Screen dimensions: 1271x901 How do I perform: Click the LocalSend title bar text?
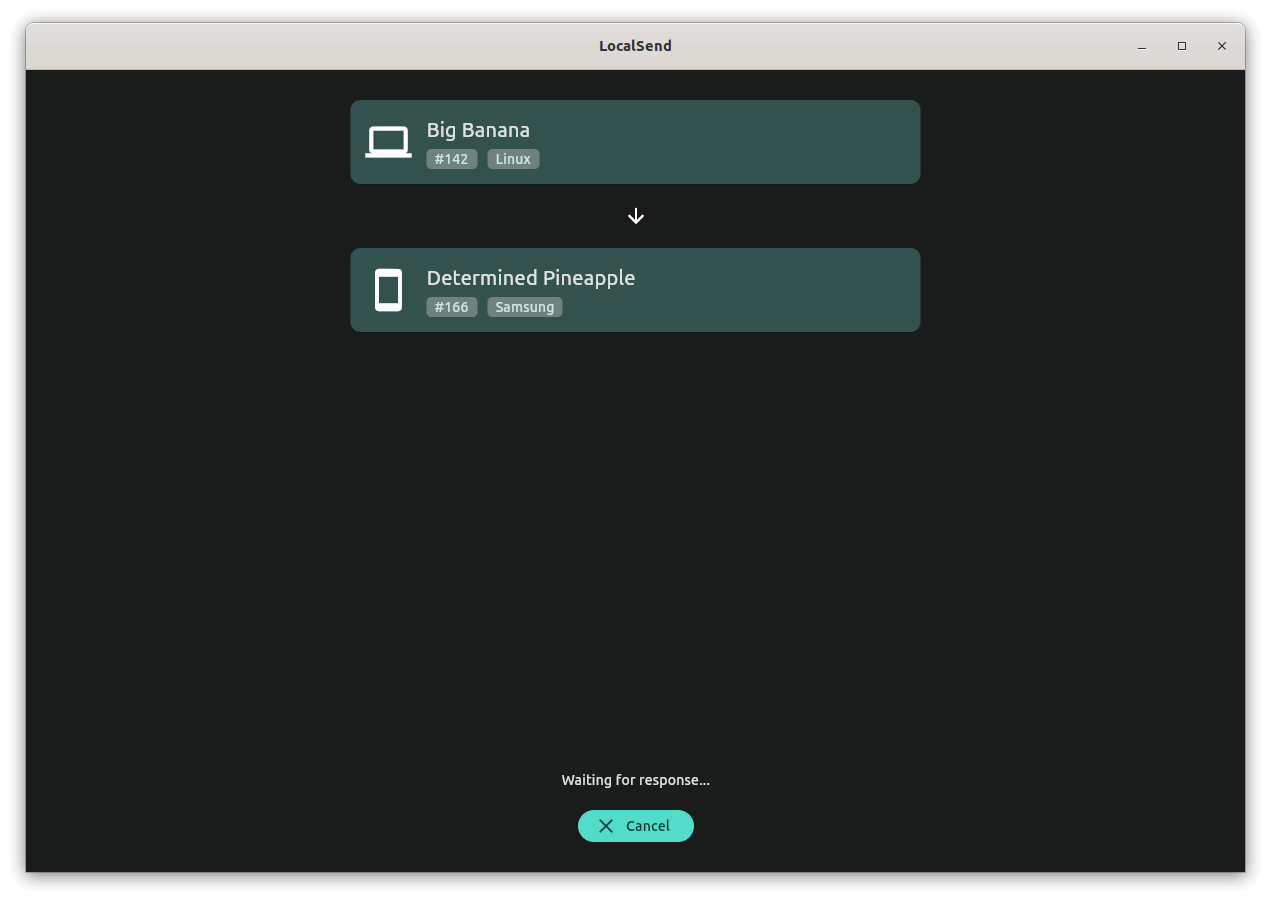(x=635, y=45)
